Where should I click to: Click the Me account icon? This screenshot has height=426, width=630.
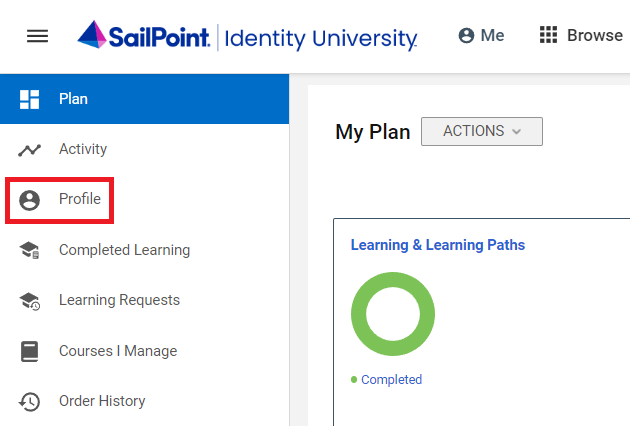point(465,36)
